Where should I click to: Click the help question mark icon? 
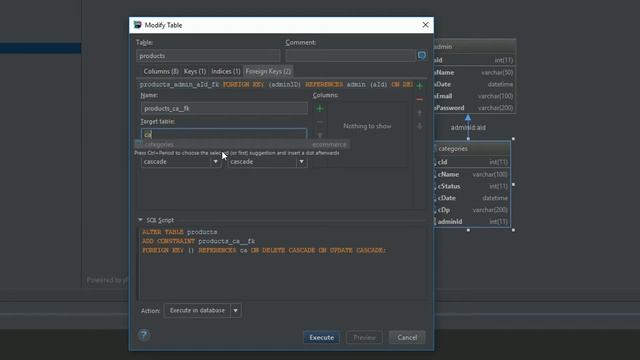tap(143, 336)
